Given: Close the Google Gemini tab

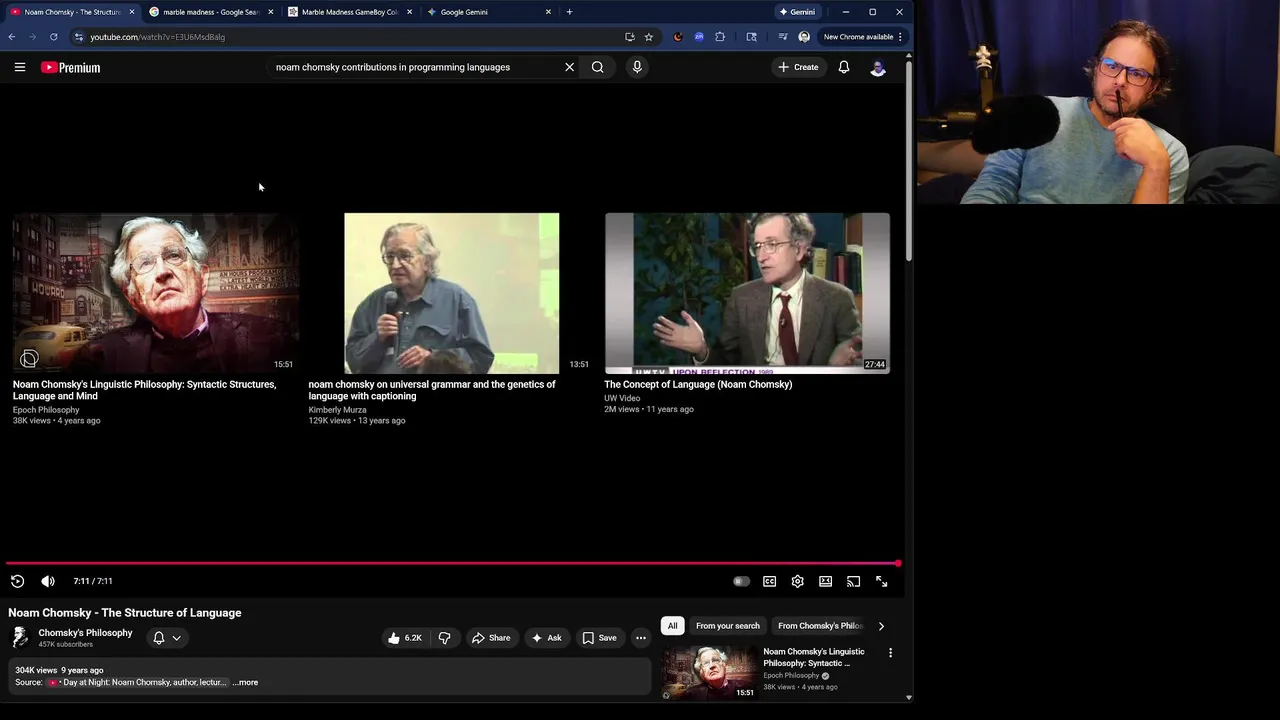Looking at the screenshot, I should pos(548,12).
